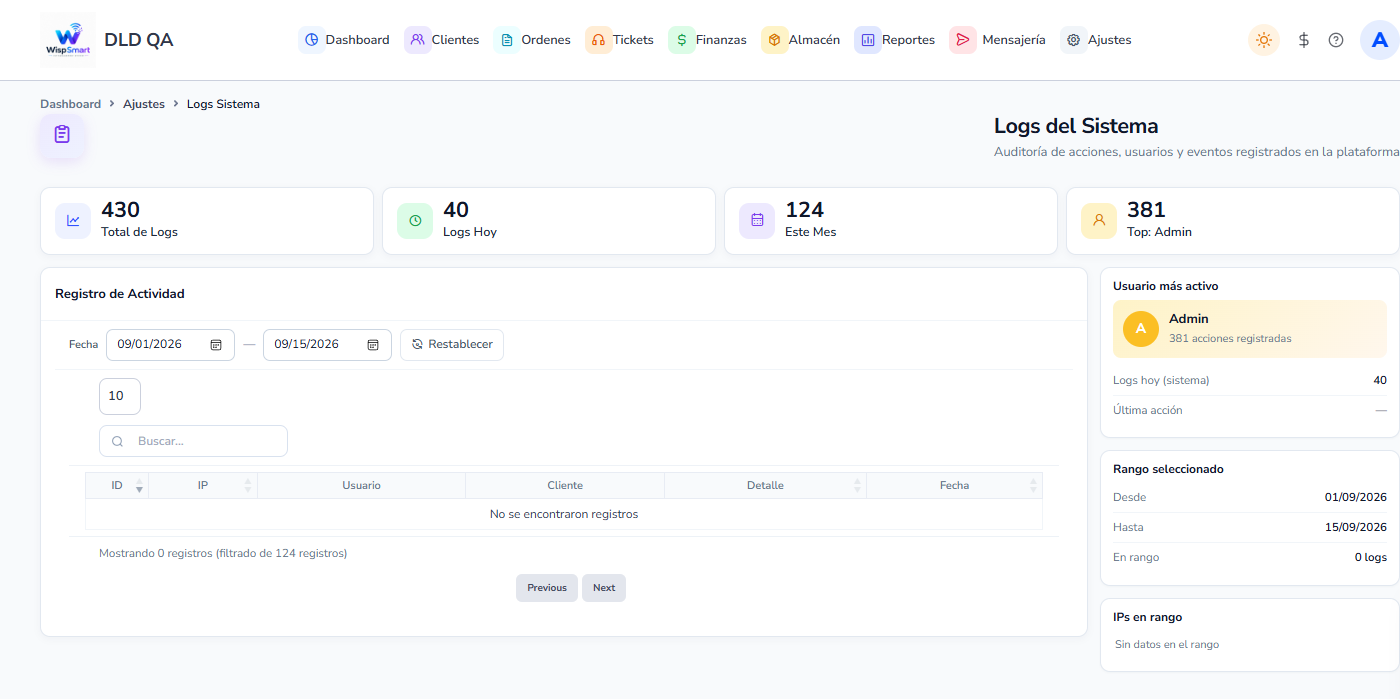
Task: Open the Clientes menu
Action: pyautogui.click(x=443, y=40)
